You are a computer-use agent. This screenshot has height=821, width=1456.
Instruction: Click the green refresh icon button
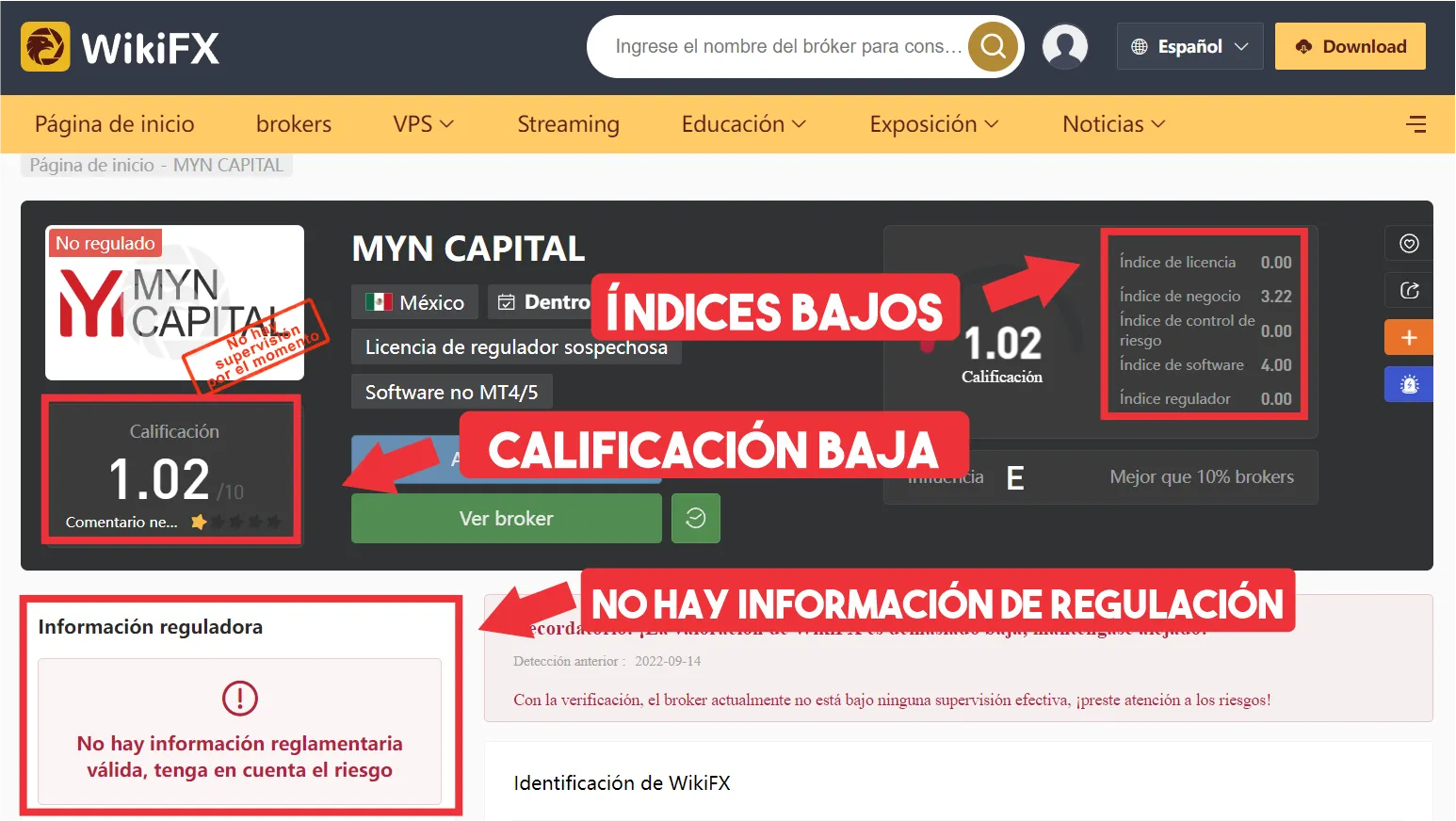pyautogui.click(x=696, y=519)
